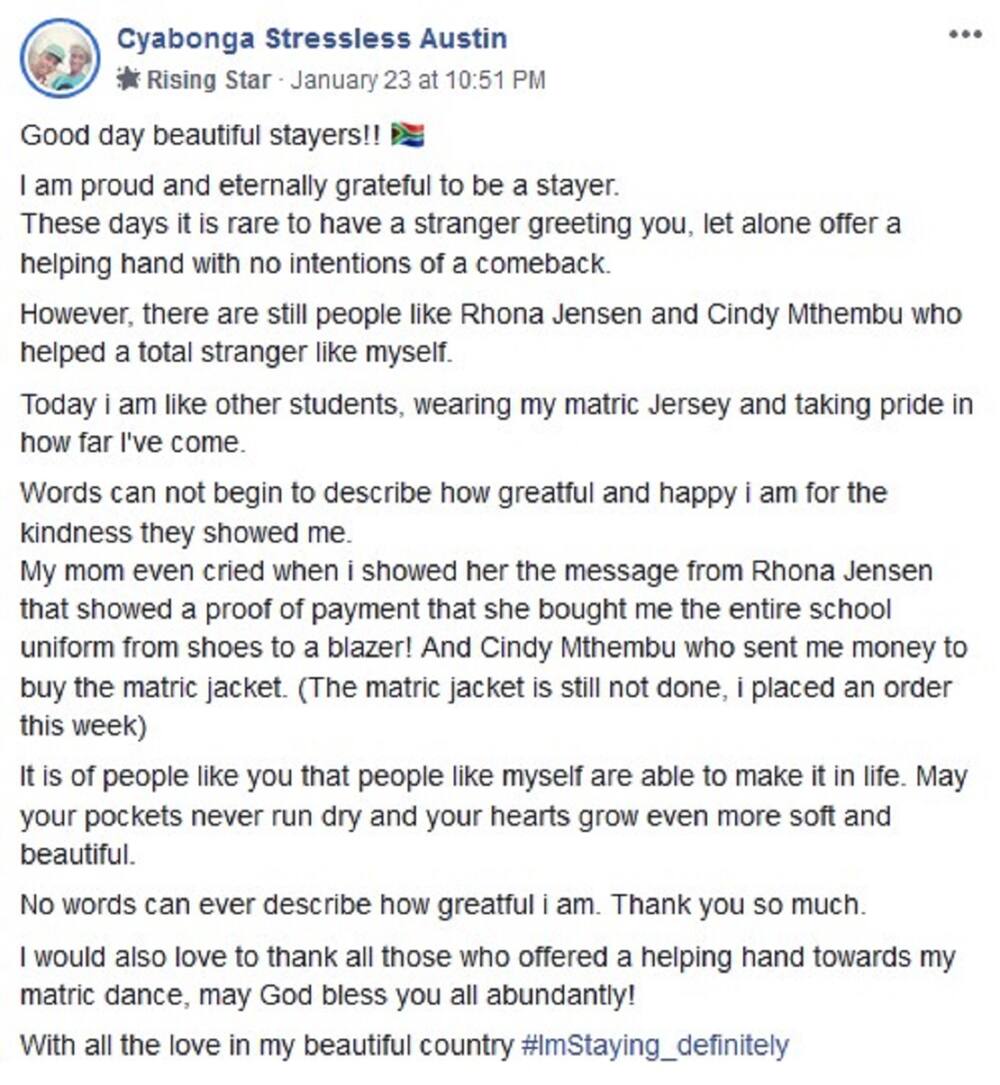Click the line 'No words can ever describe'
The height and width of the screenshot is (1085, 1000).
(x=443, y=904)
